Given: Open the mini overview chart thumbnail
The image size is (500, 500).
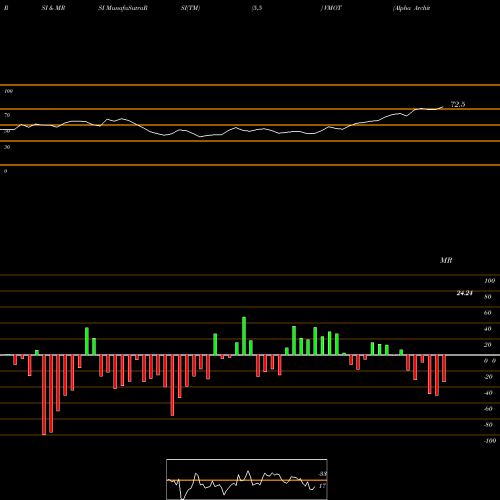Looking at the screenshot, I should tap(247, 479).
